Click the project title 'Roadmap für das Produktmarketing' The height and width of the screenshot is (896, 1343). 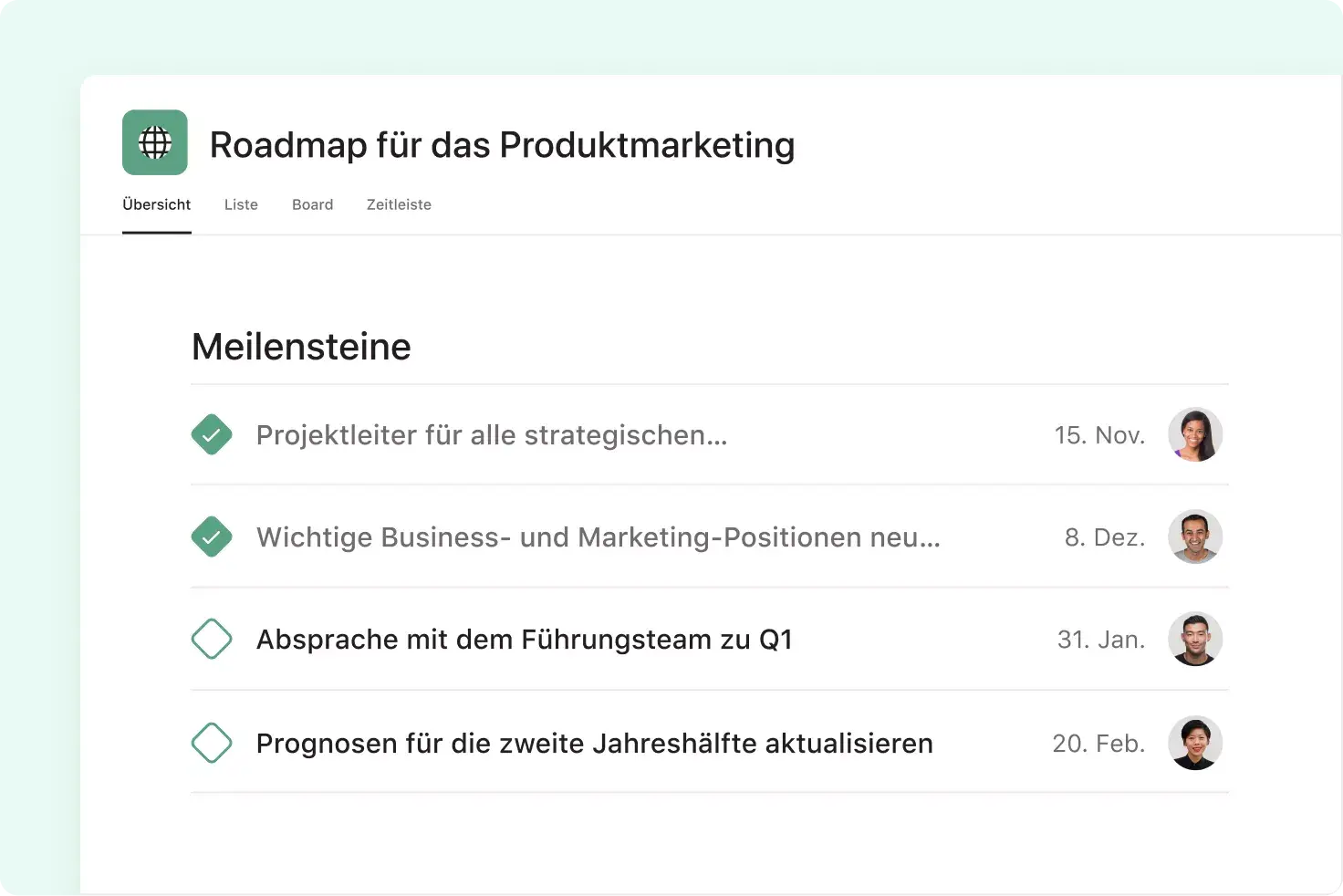tap(502, 144)
